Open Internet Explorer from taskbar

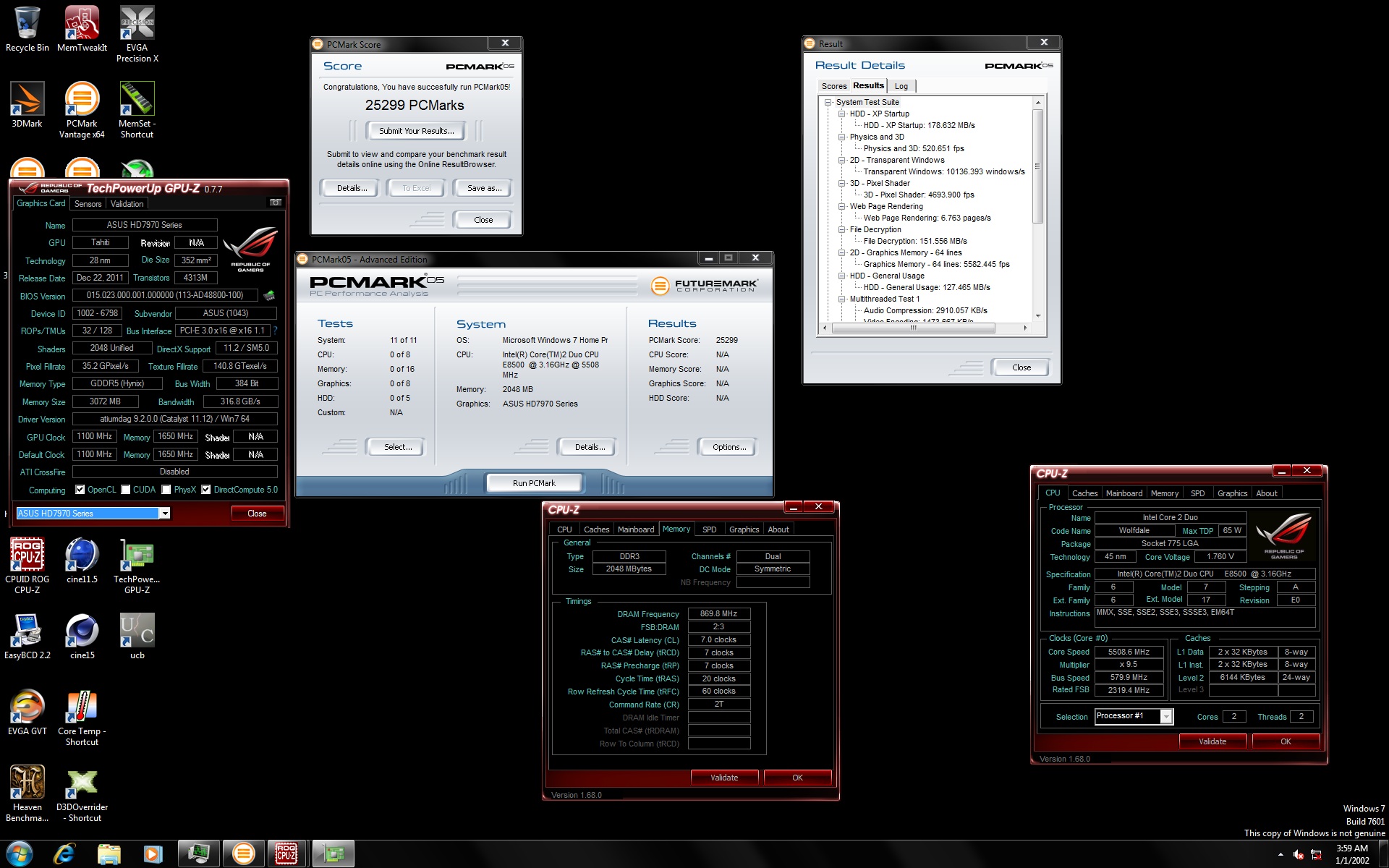click(64, 854)
